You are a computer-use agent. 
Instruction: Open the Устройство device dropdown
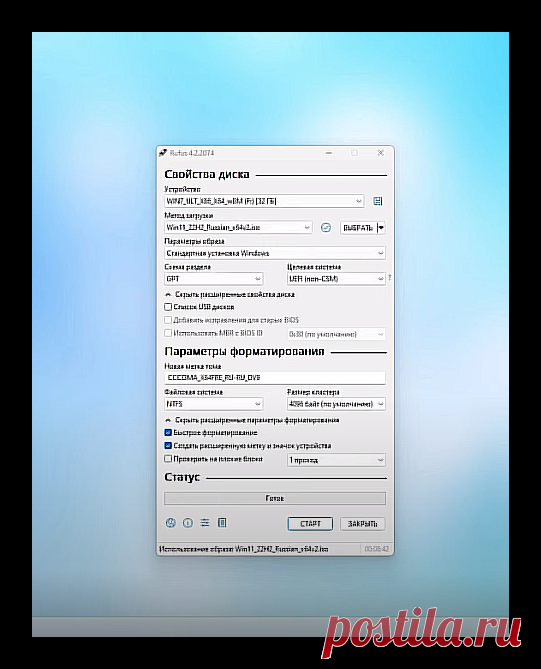264,201
